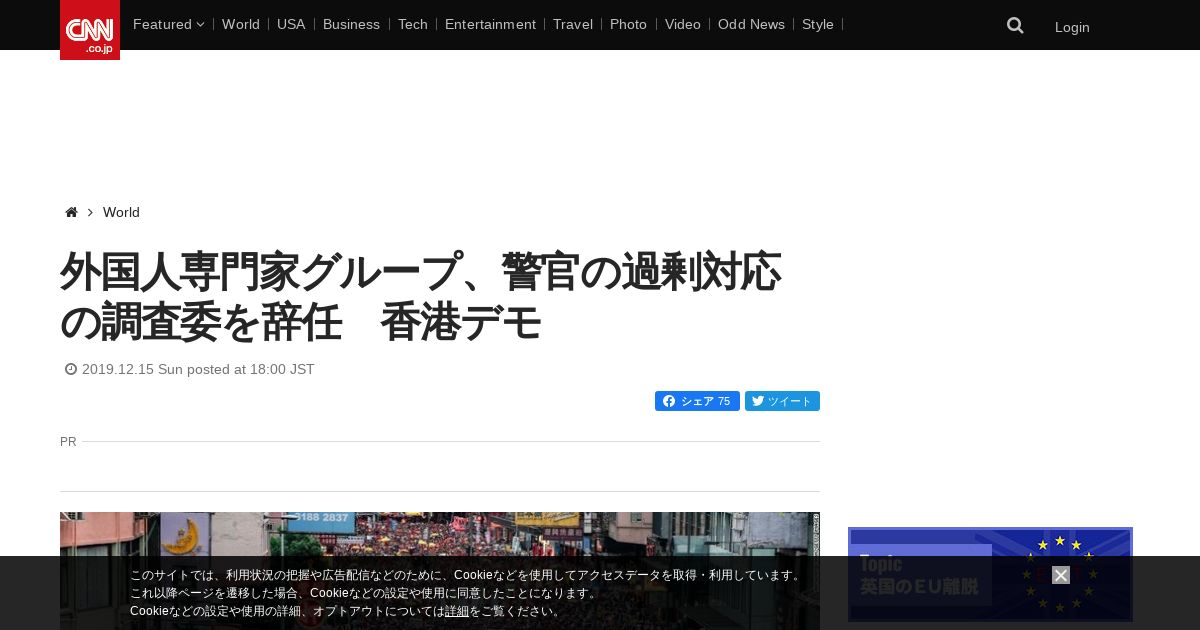Click the home icon in breadcrumb
The image size is (1200, 630).
(71, 212)
